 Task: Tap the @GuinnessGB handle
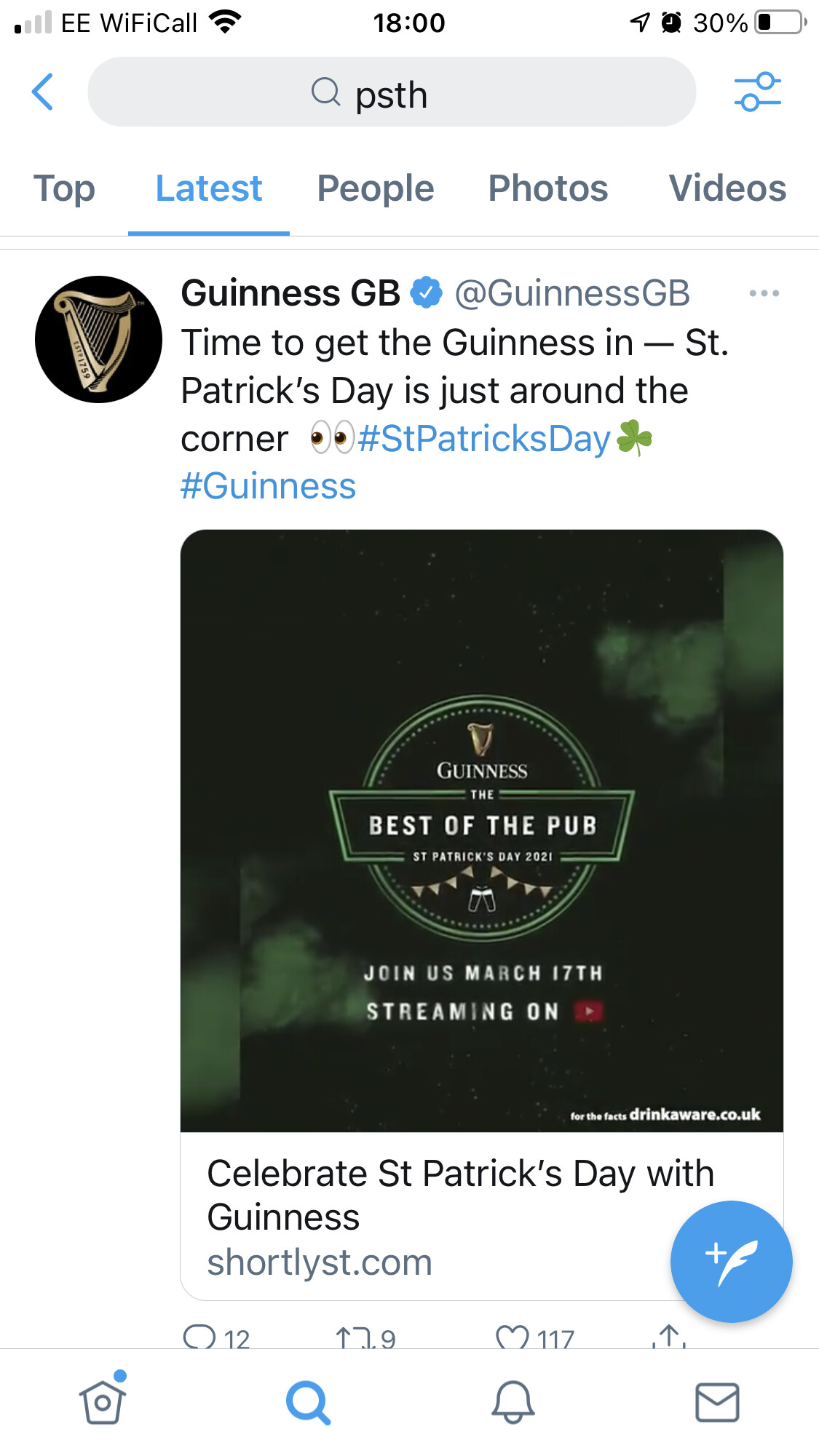point(572,293)
